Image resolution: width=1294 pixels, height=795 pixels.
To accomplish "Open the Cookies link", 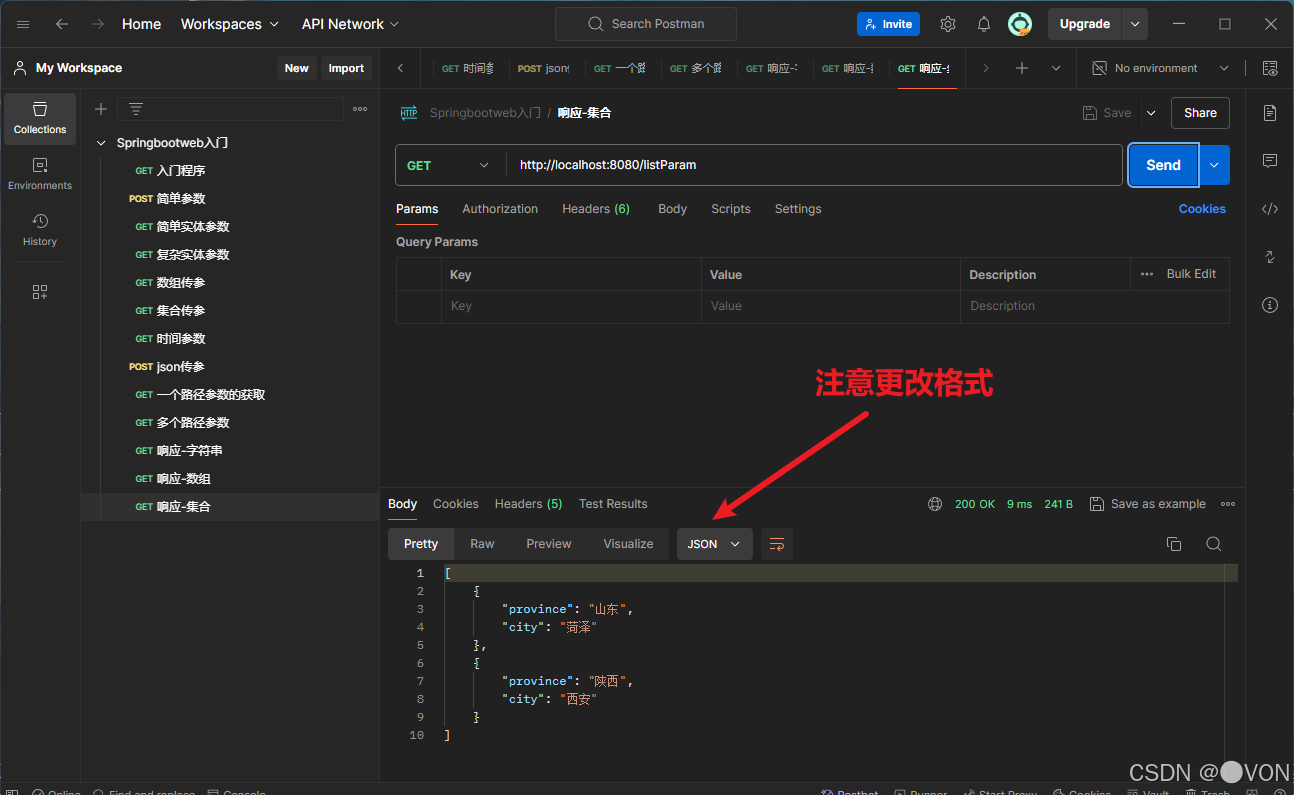I will point(1202,209).
